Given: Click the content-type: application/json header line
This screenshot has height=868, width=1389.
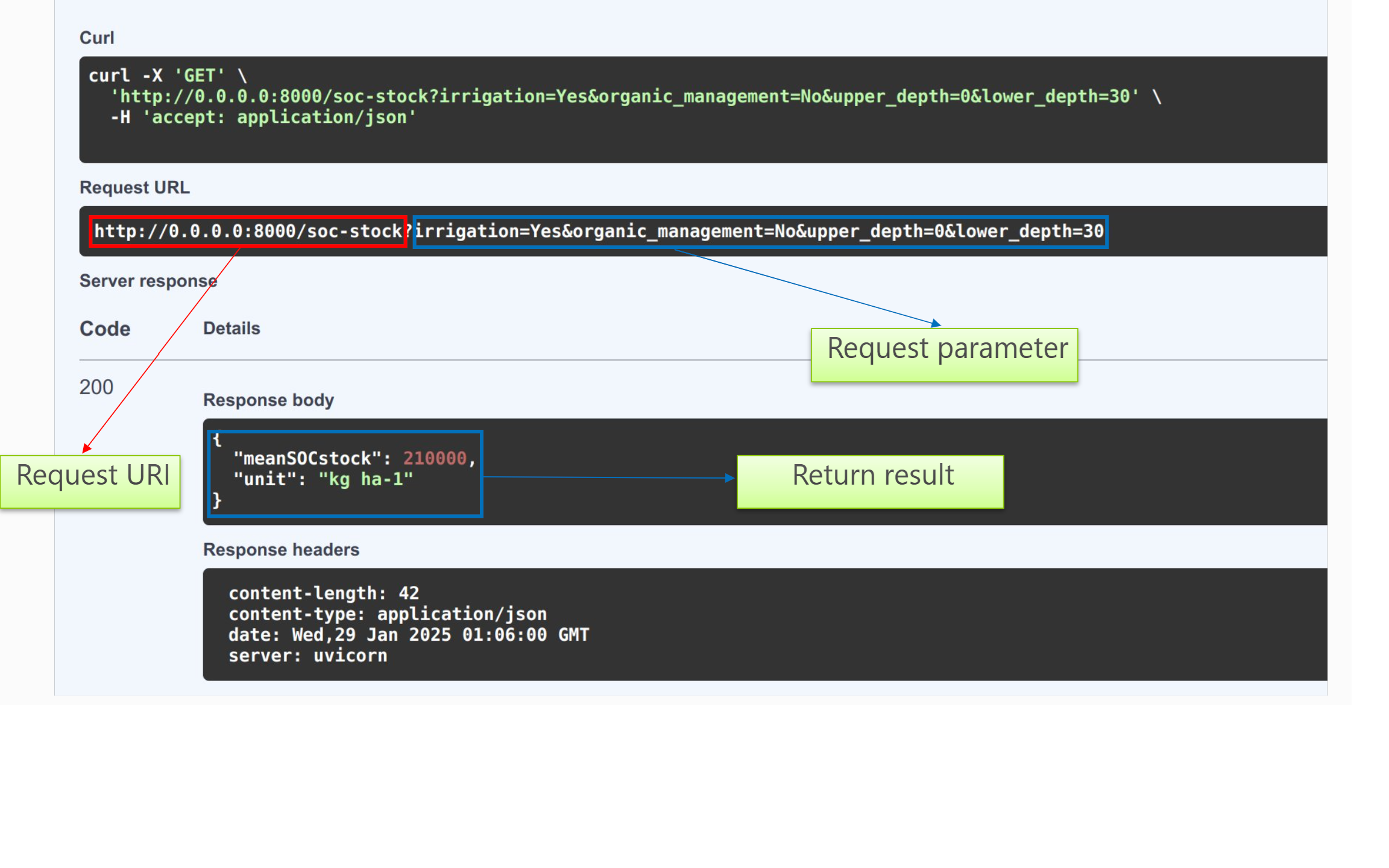Looking at the screenshot, I should (x=387, y=614).
